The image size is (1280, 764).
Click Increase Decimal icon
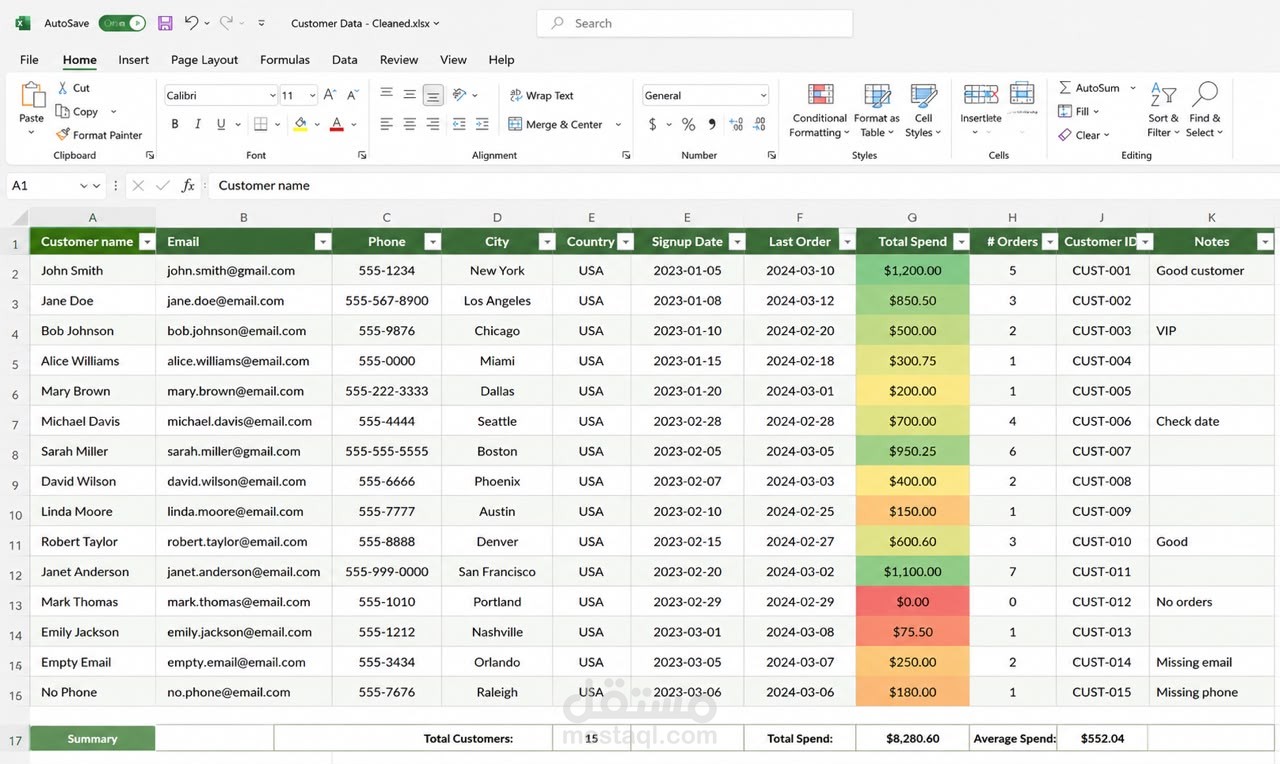pos(737,124)
